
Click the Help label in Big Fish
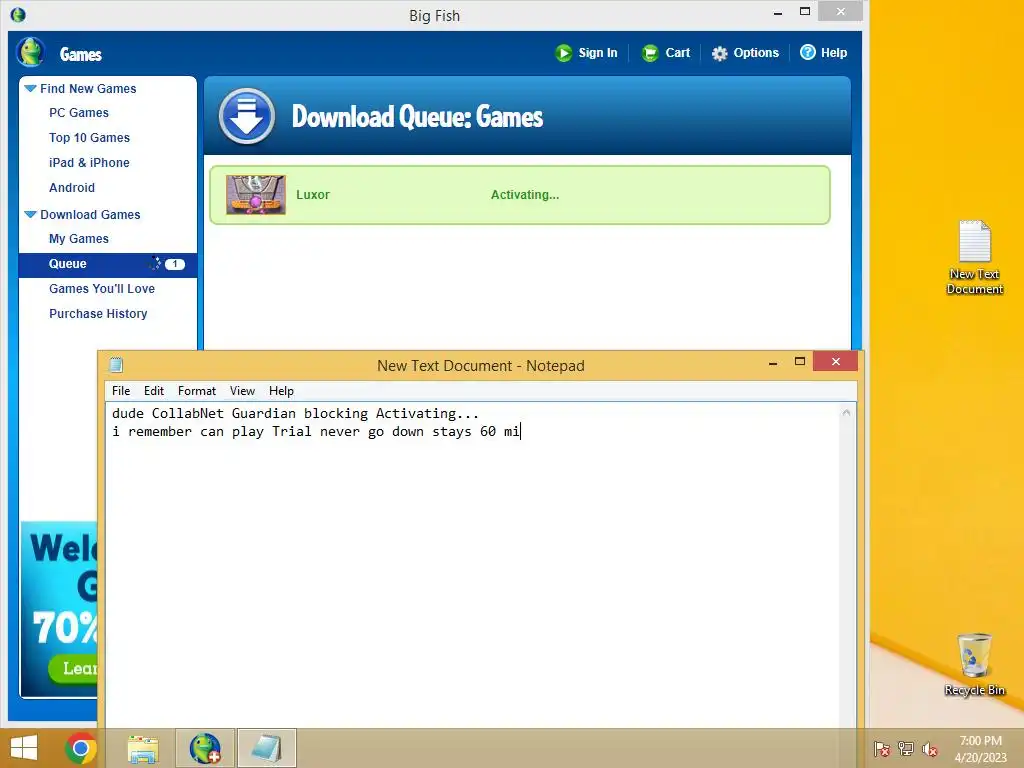[834, 53]
